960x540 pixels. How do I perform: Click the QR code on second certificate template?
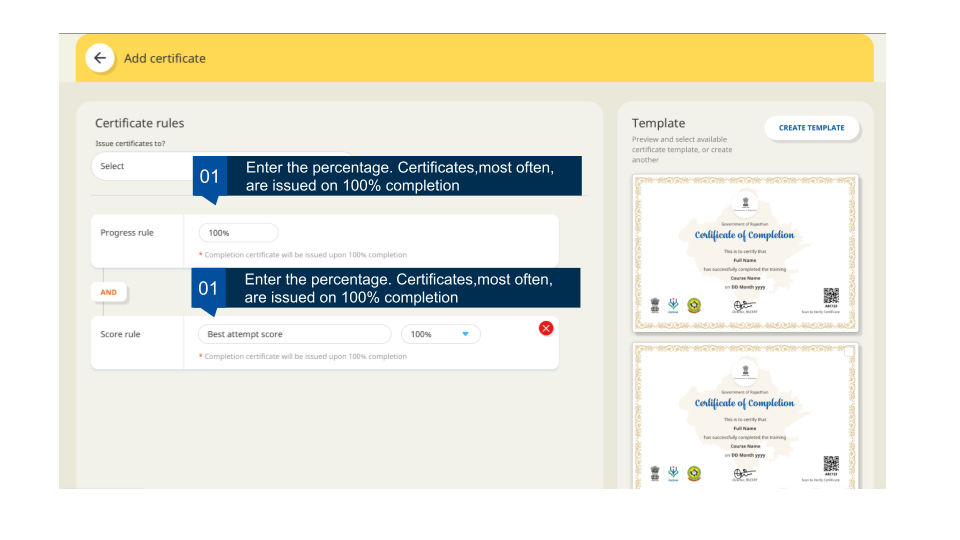coord(830,463)
